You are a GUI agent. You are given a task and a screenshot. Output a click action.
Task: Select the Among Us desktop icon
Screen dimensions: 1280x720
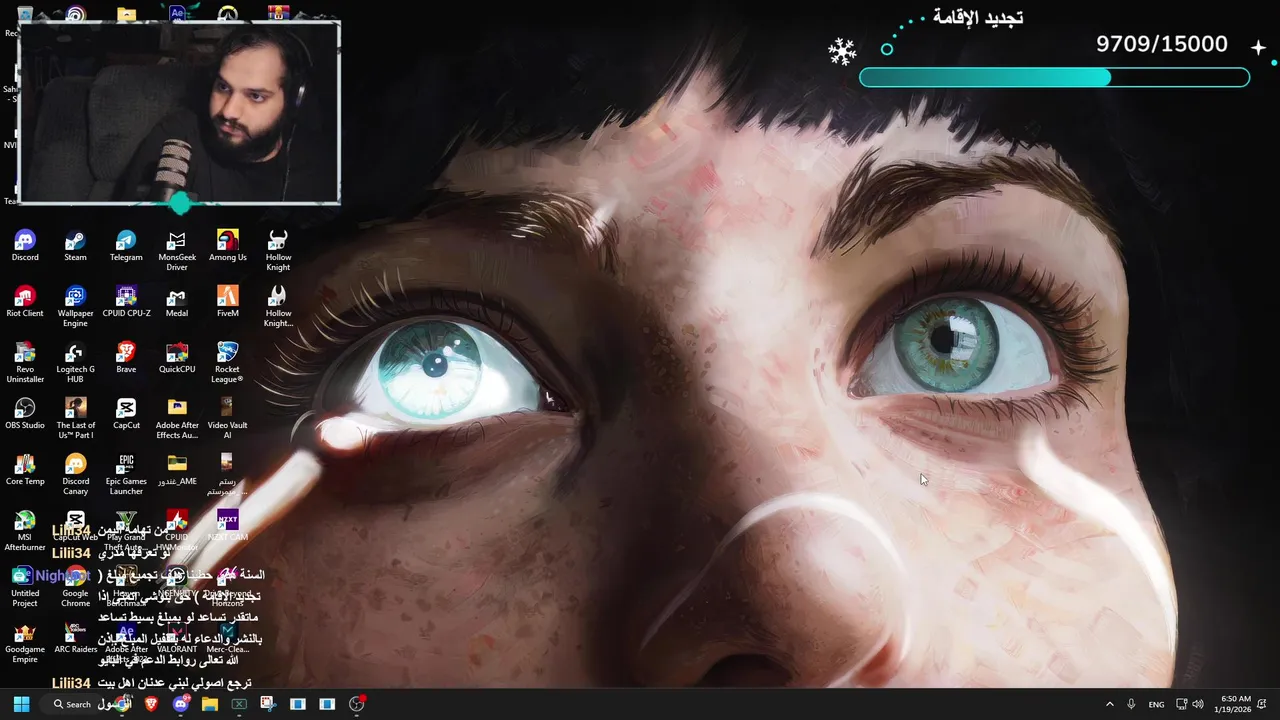click(x=227, y=246)
